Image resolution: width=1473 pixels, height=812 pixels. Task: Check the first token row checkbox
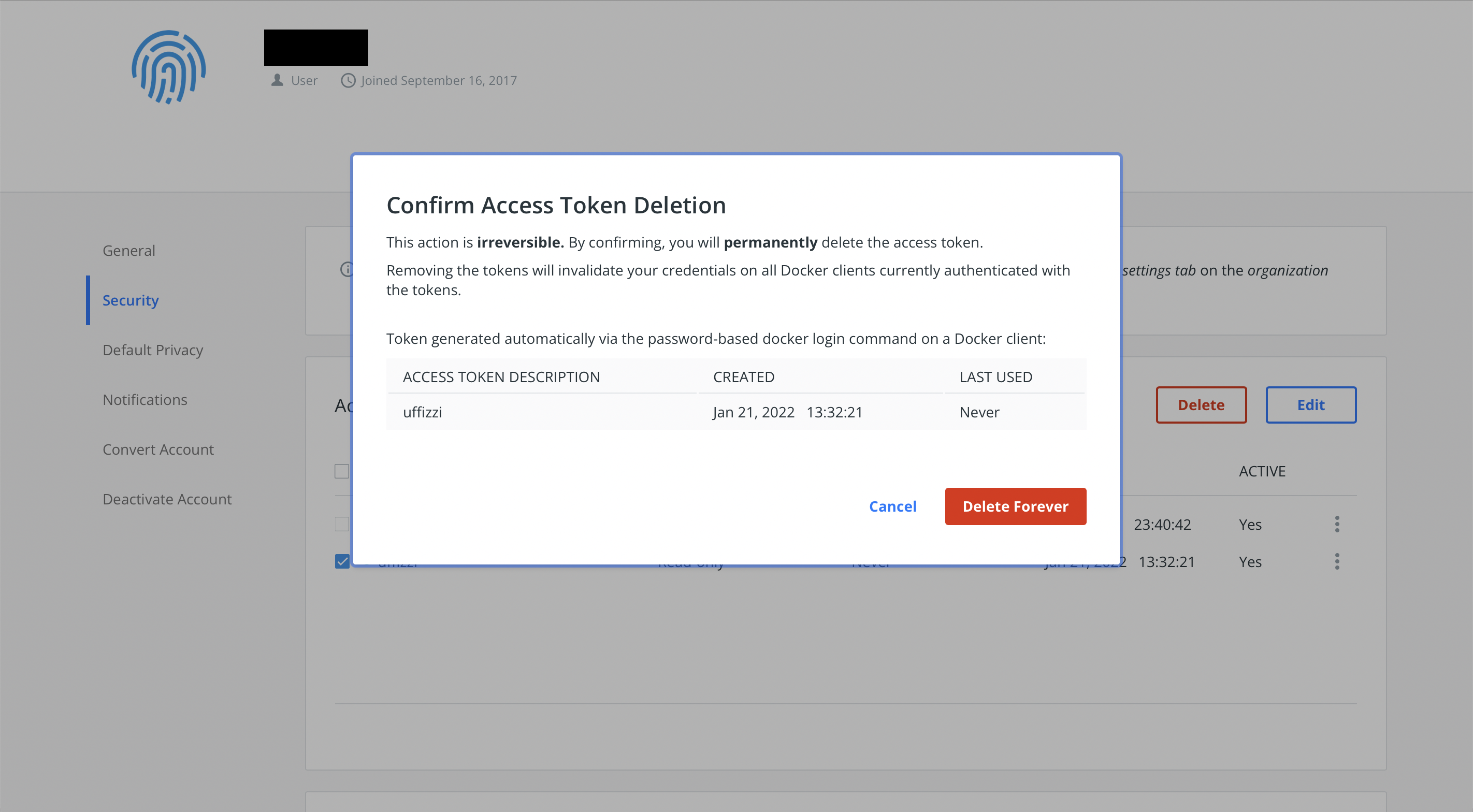pyautogui.click(x=341, y=524)
